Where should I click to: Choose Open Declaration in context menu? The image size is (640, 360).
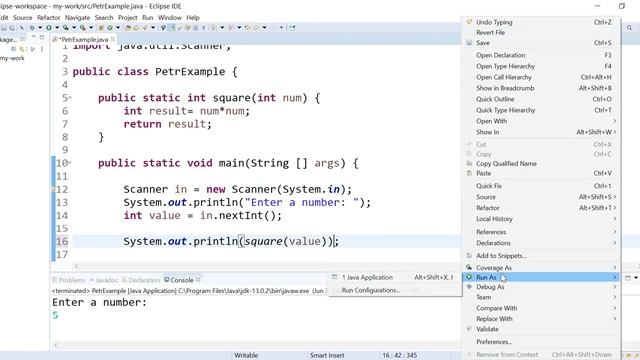pyautogui.click(x=542, y=55)
